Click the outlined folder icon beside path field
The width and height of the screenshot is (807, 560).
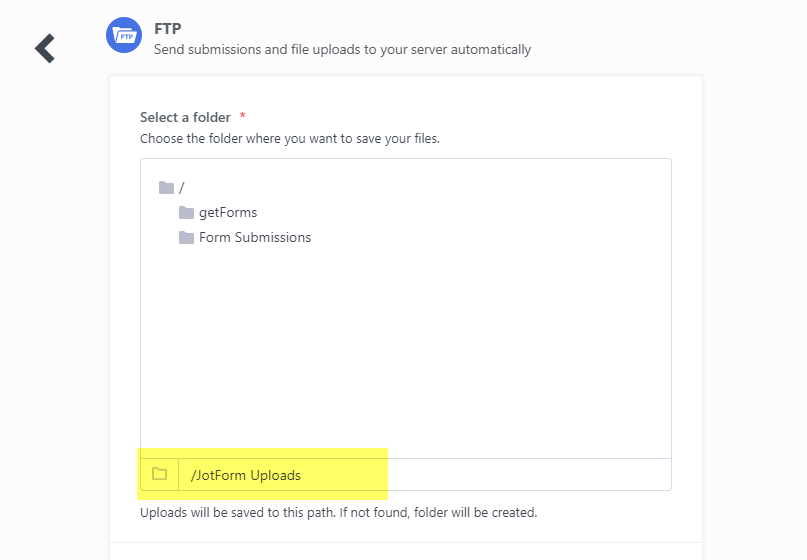point(159,475)
